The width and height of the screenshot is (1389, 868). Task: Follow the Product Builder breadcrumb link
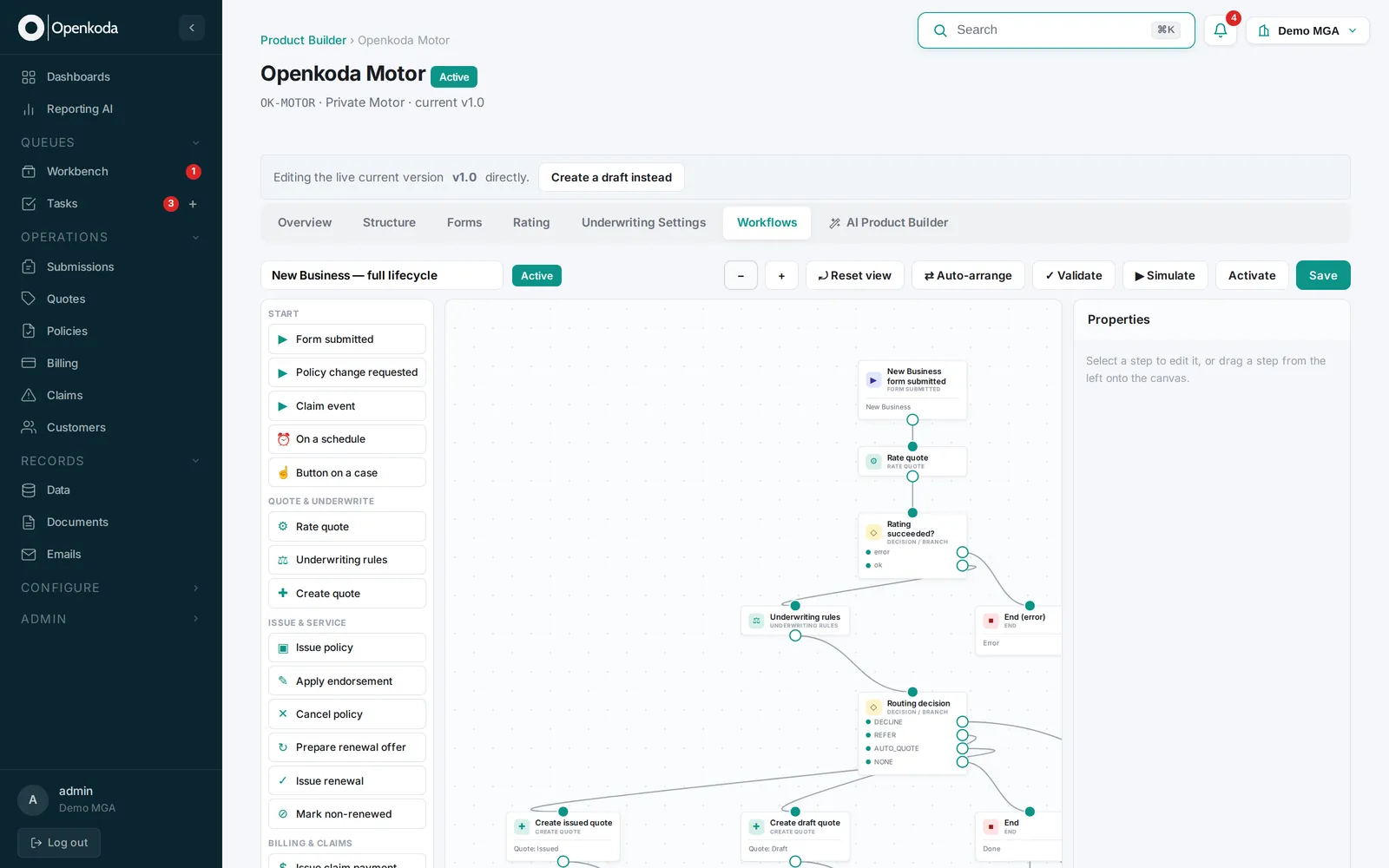tap(303, 41)
